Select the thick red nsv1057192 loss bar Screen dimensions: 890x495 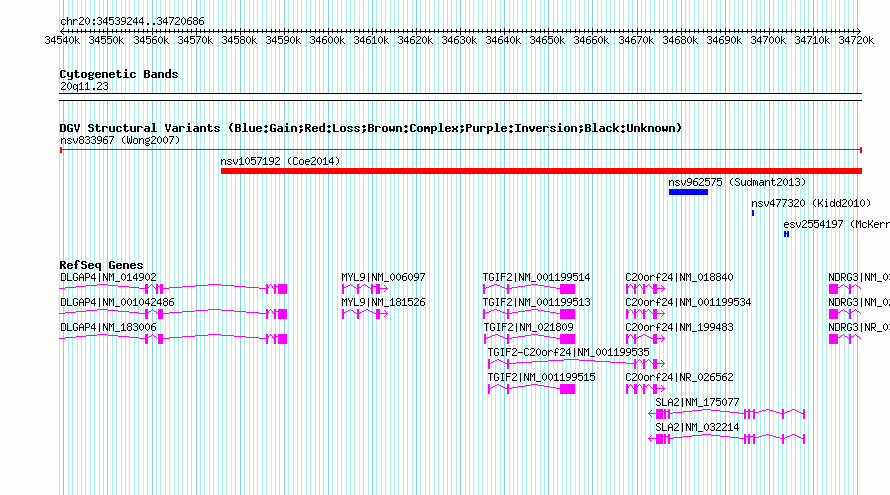click(x=541, y=171)
